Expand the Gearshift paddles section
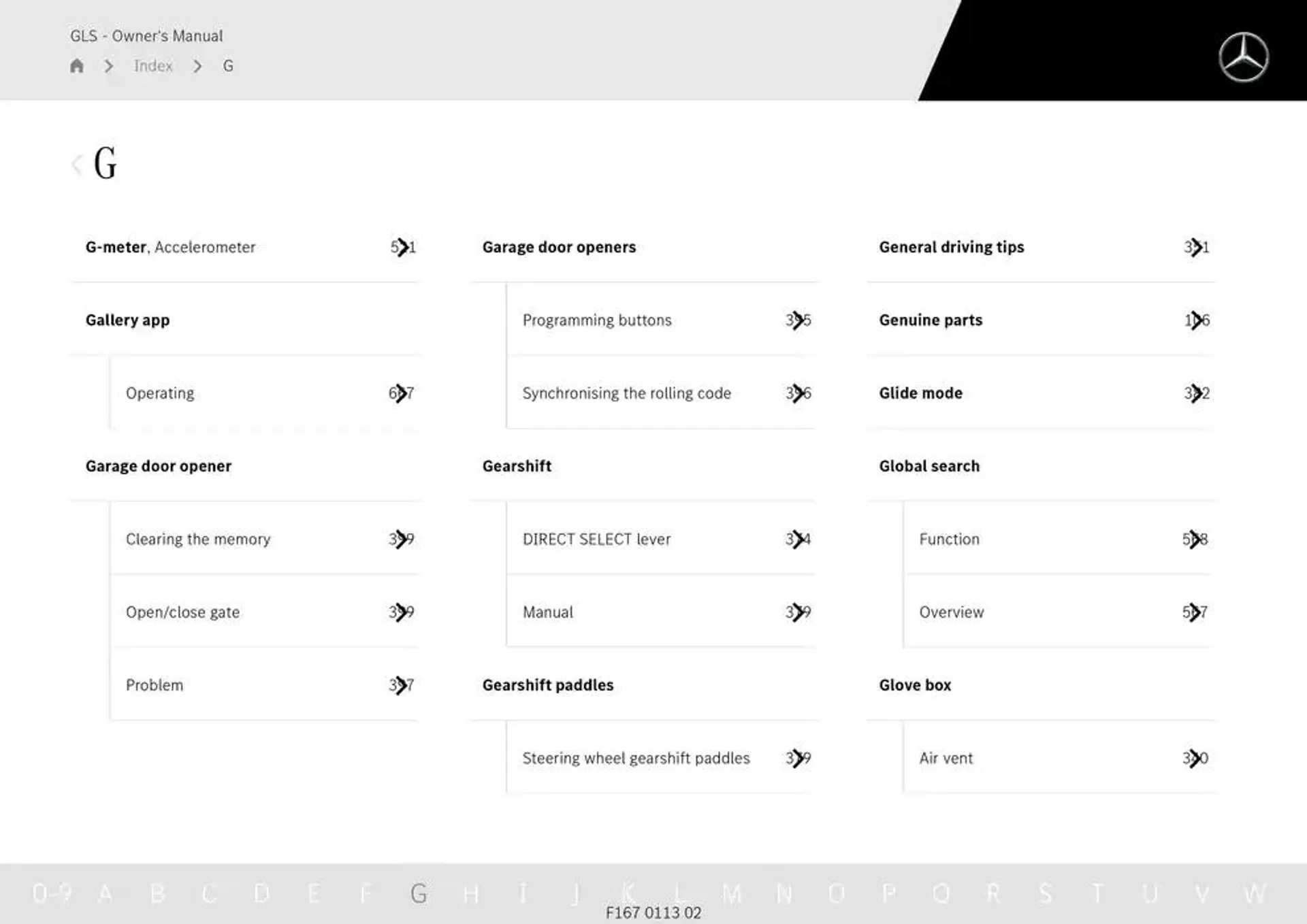This screenshot has width=1307, height=924. coord(549,684)
